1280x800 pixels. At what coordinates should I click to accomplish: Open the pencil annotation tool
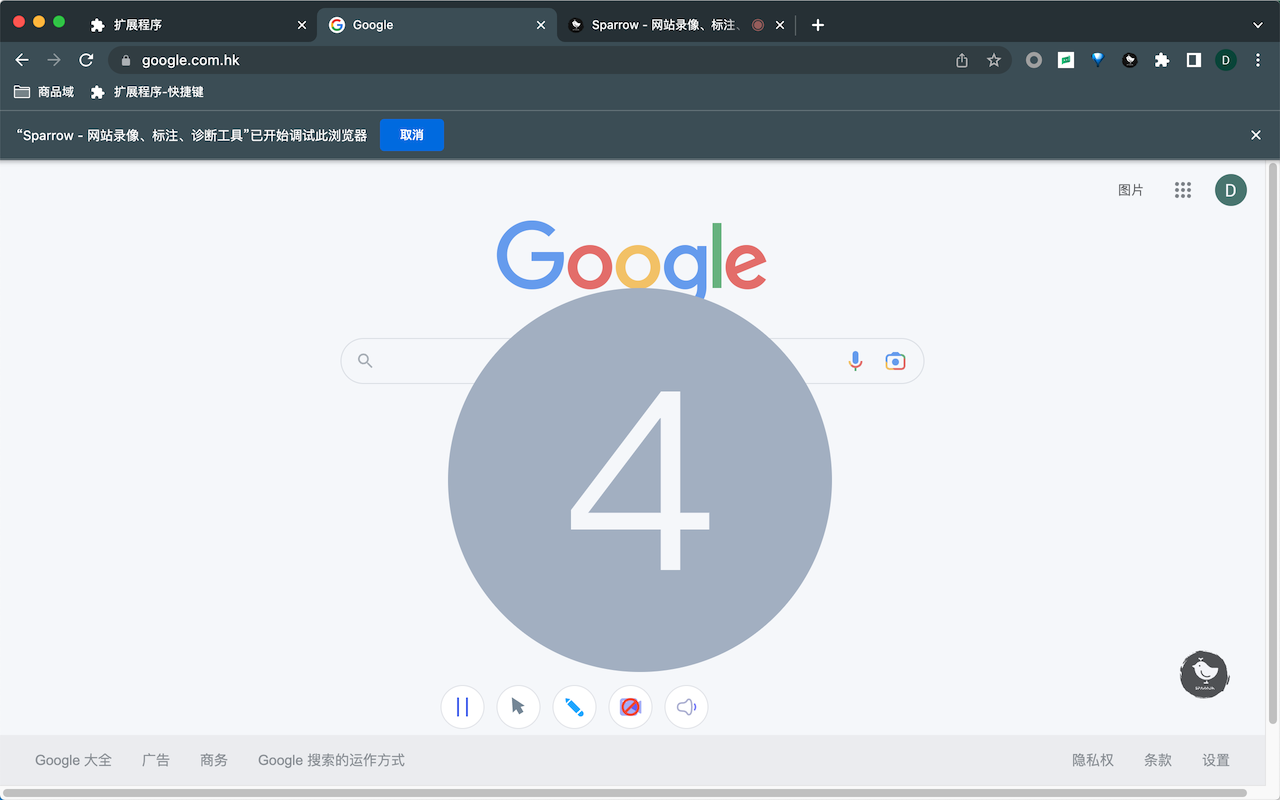coord(574,707)
